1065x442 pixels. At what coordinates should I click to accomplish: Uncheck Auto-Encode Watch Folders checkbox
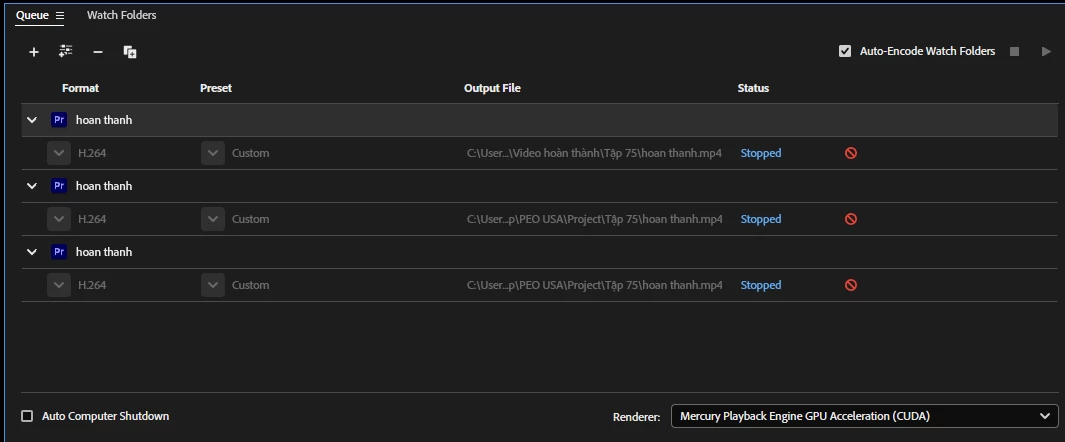click(x=845, y=51)
